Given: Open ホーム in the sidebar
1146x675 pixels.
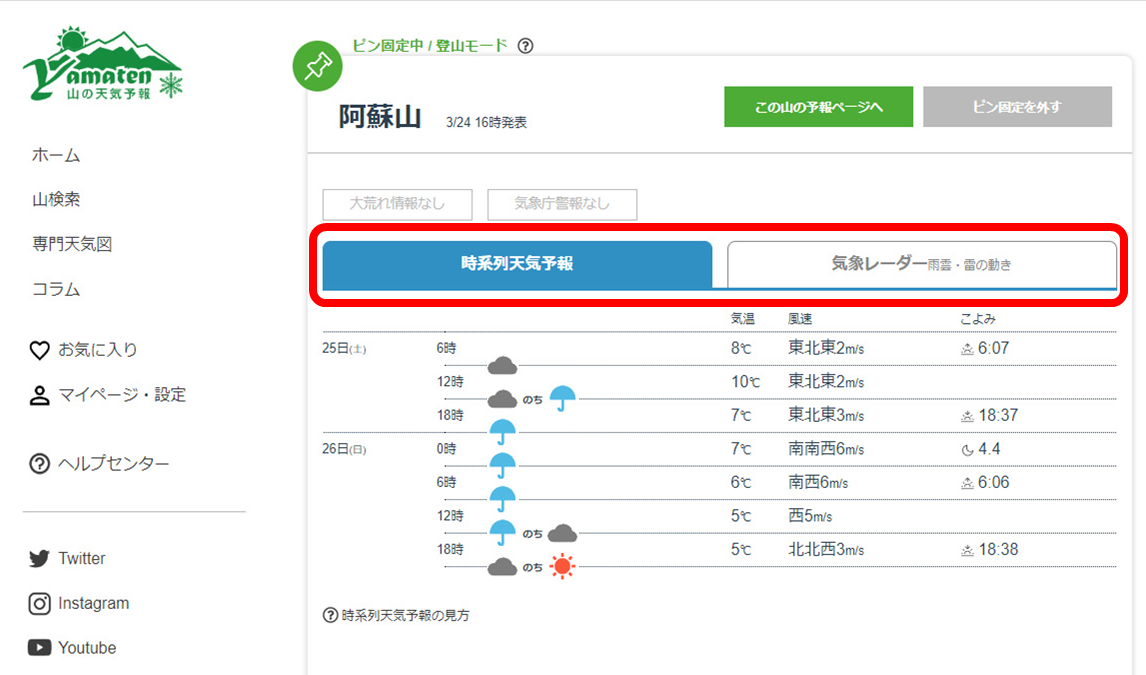Looking at the screenshot, I should tap(56, 155).
